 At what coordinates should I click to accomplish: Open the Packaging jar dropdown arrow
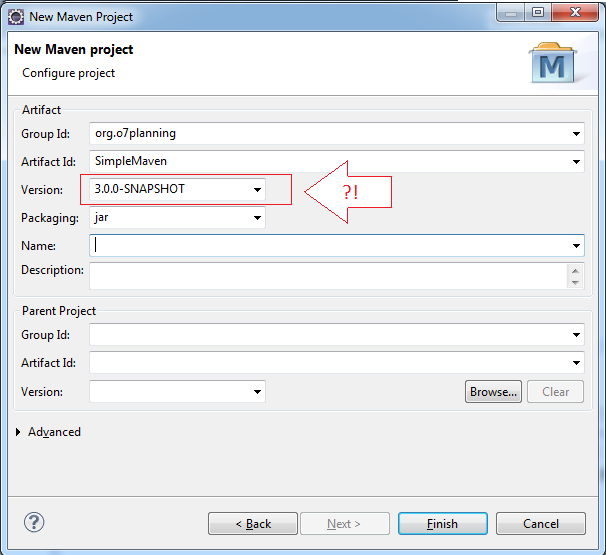[x=257, y=218]
